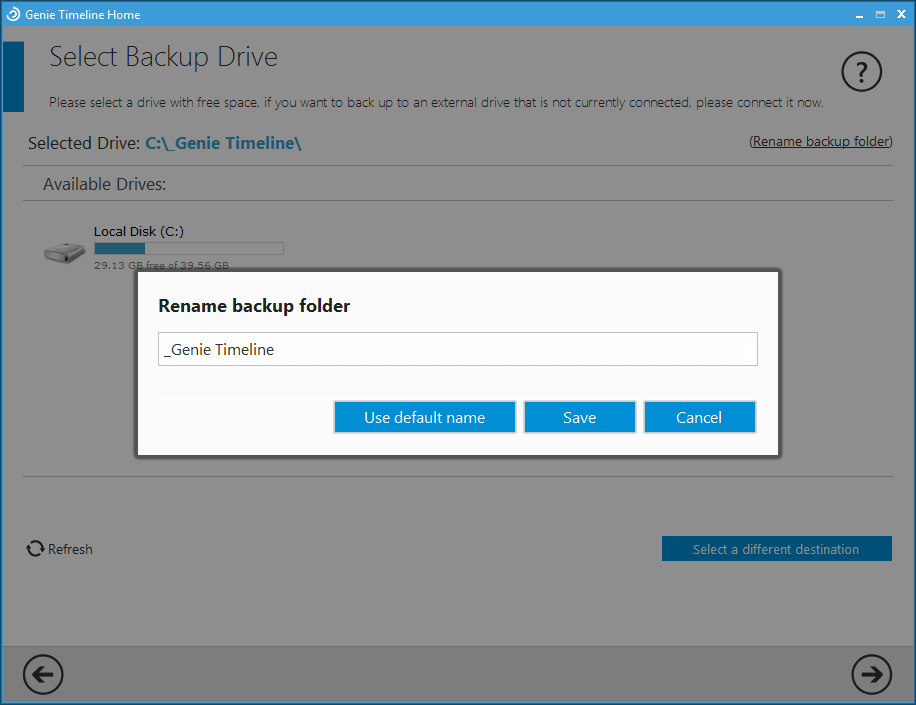This screenshot has height=705, width=916.
Task: Maximize the Genie Timeline window
Action: pyautogui.click(x=880, y=14)
